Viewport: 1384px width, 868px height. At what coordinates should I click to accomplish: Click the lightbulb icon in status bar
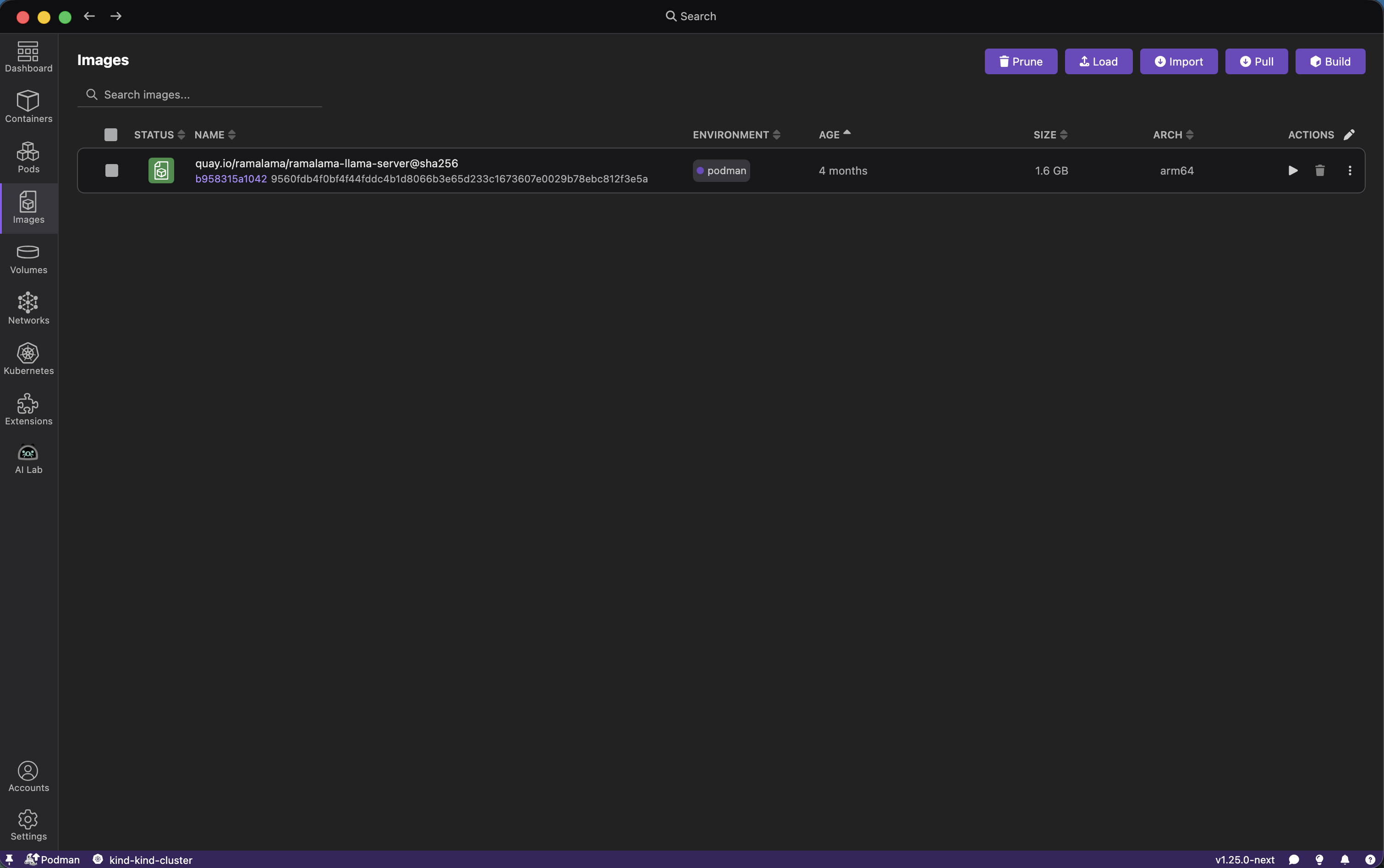click(x=1319, y=859)
